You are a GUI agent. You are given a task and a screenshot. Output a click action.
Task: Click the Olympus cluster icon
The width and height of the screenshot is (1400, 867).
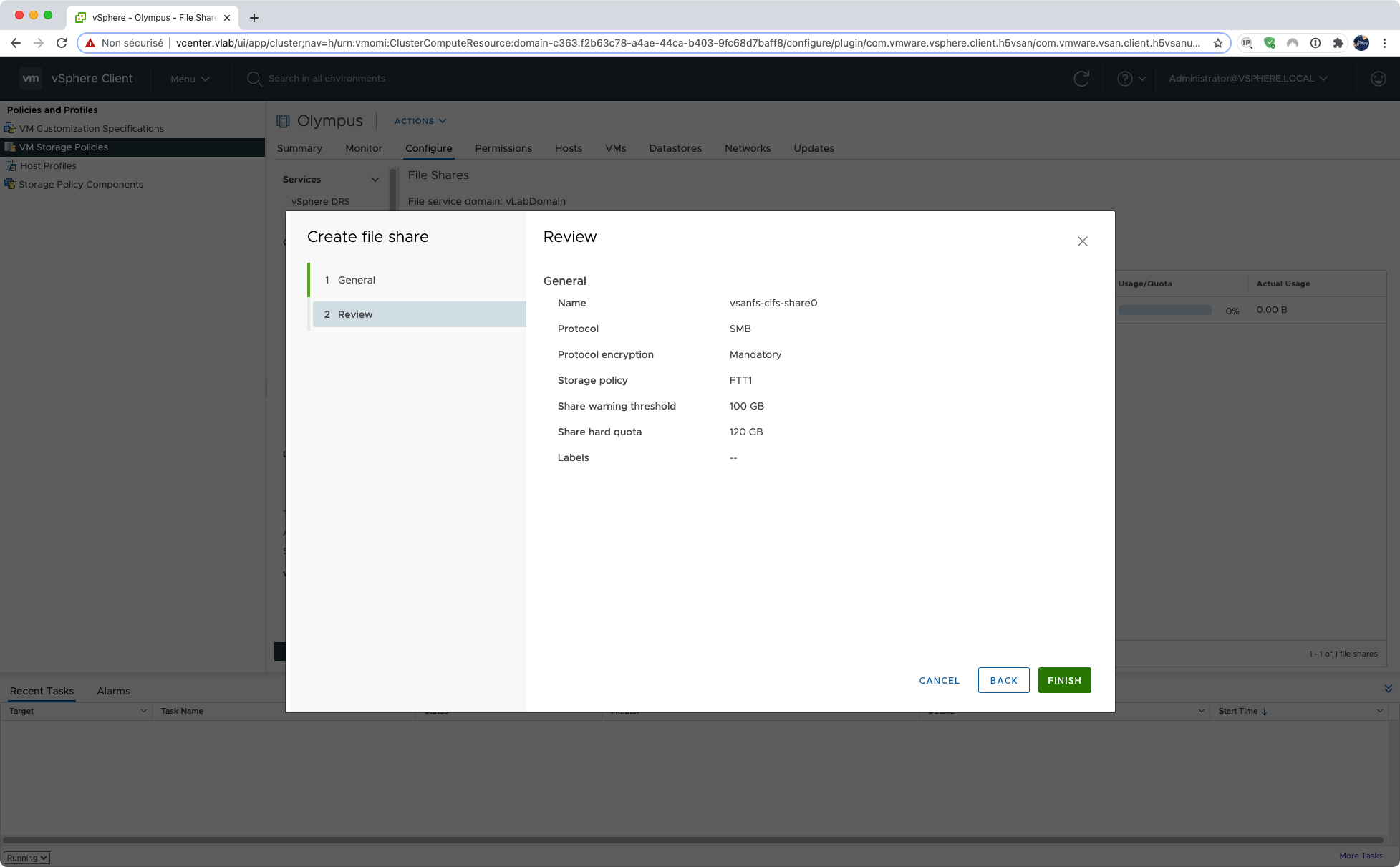pos(284,121)
